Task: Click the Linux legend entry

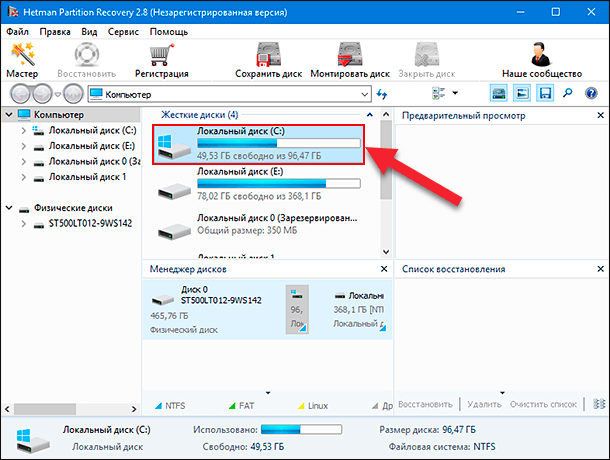Action: 313,406
